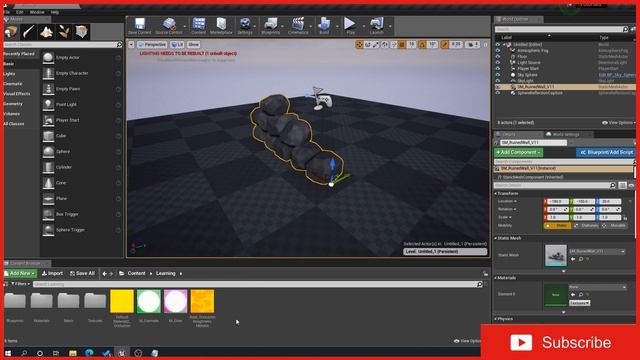
Task: Toggle visibility of Light Source actor
Action: point(498,62)
